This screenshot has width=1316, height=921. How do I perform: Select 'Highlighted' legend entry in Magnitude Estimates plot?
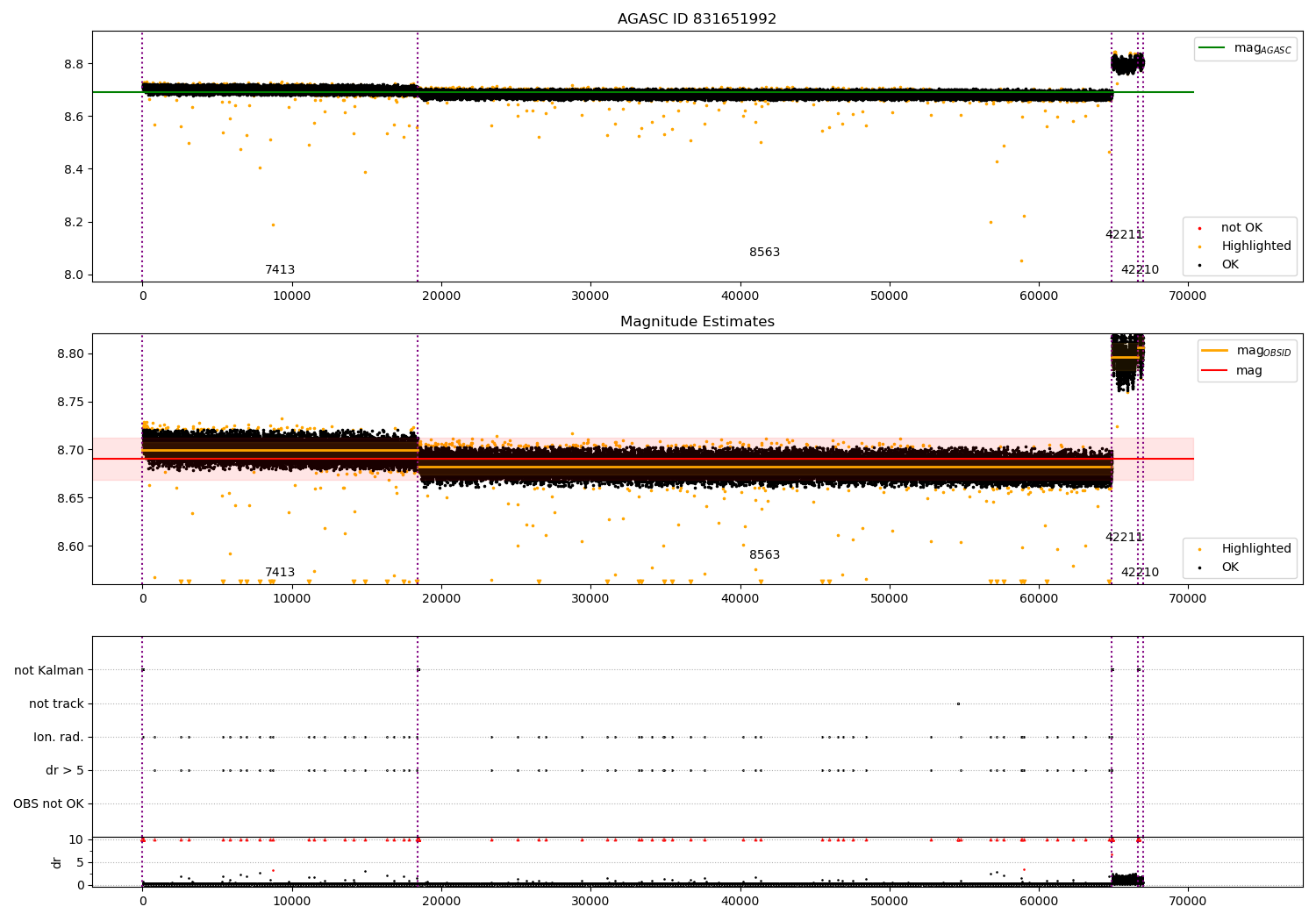[1256, 549]
